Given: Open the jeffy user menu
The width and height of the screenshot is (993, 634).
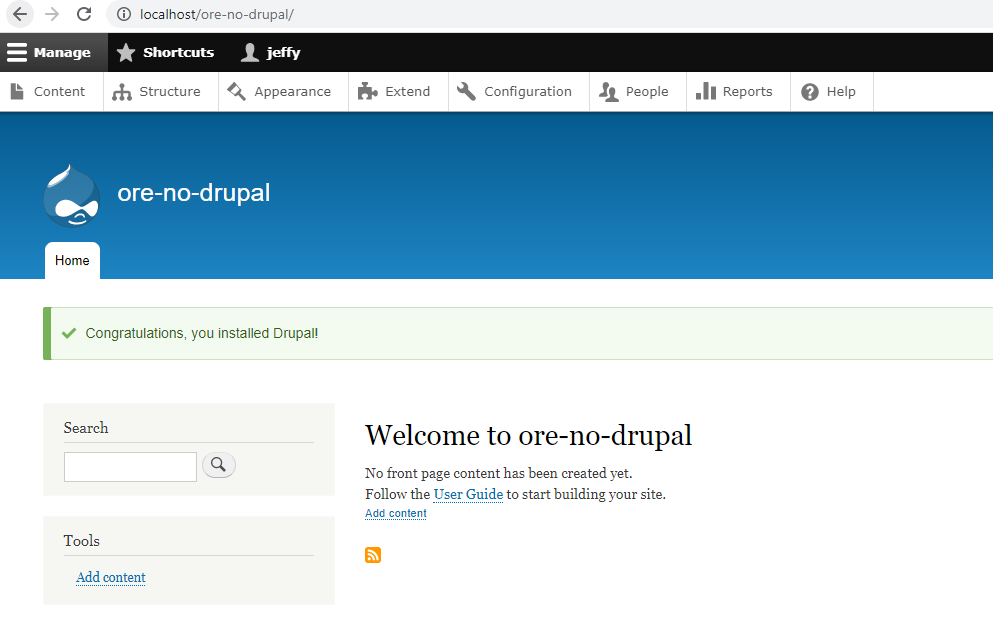Looking at the screenshot, I should 270,53.
